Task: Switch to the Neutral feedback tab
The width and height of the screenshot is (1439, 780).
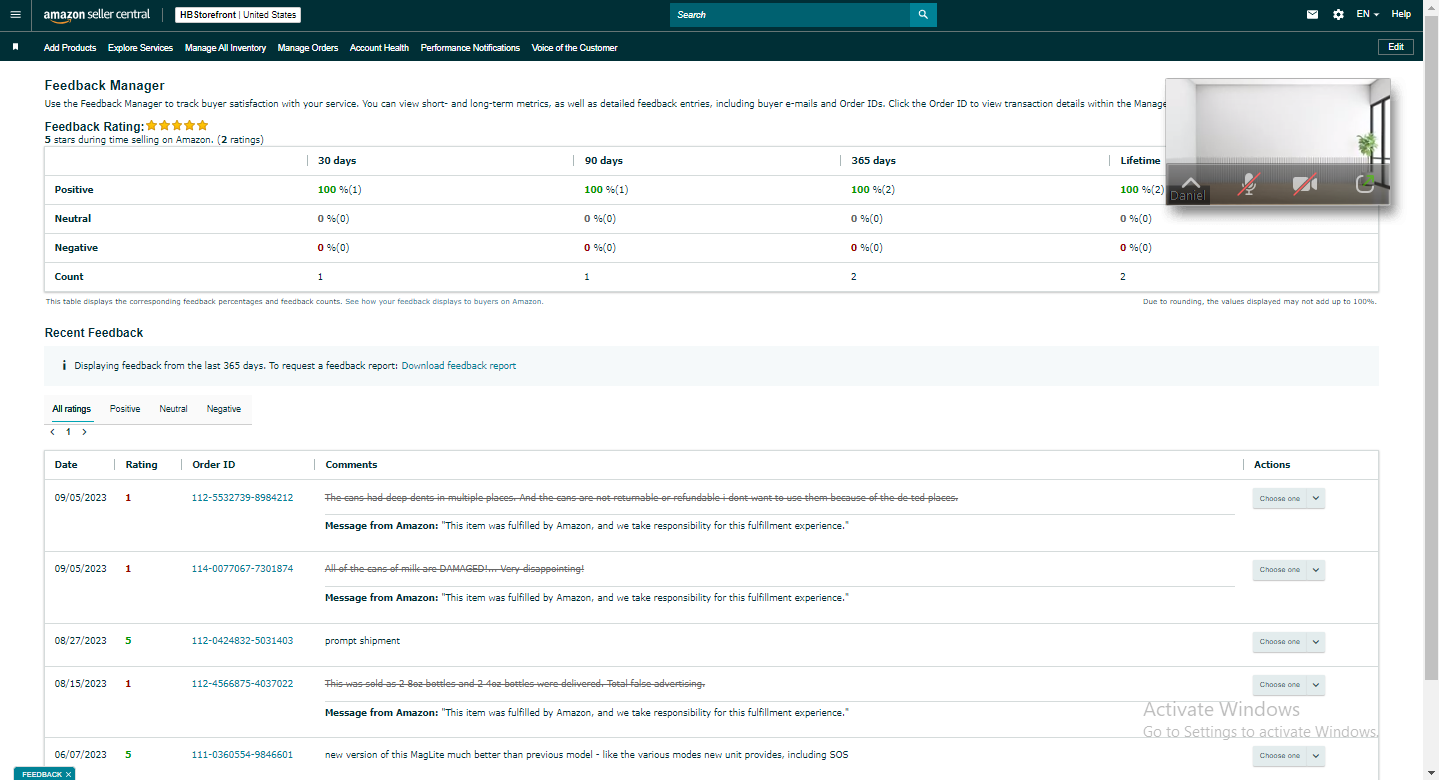Action: [x=173, y=409]
